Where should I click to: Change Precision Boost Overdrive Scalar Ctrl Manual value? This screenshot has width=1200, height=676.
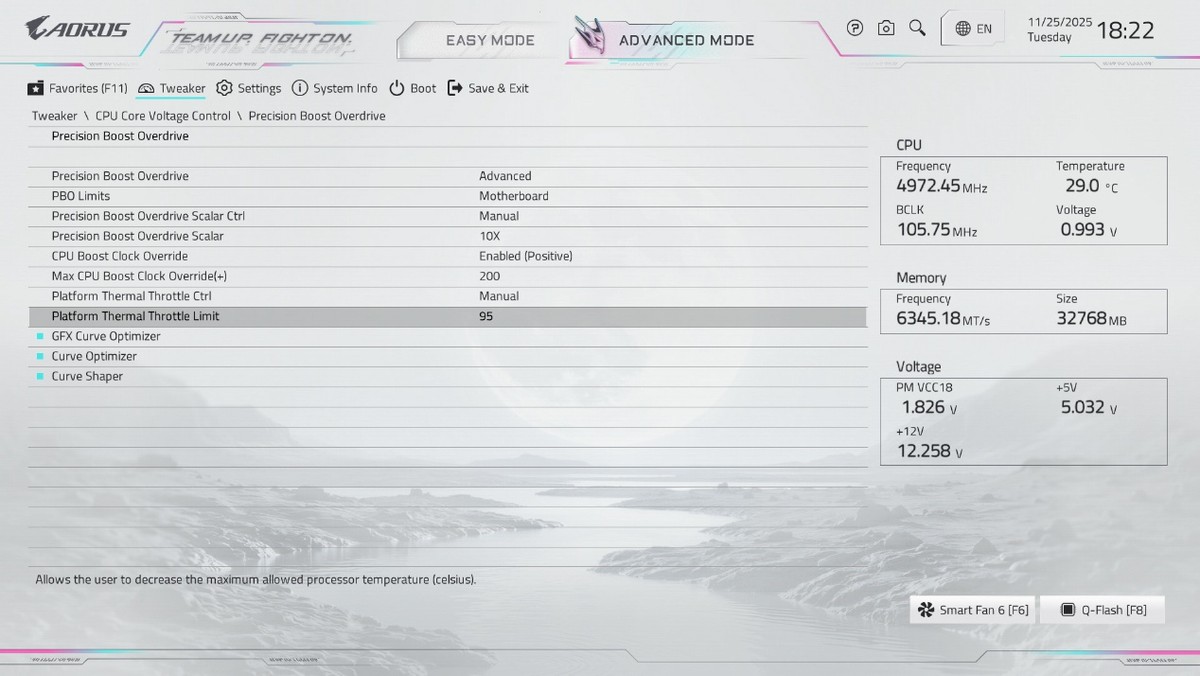(499, 216)
